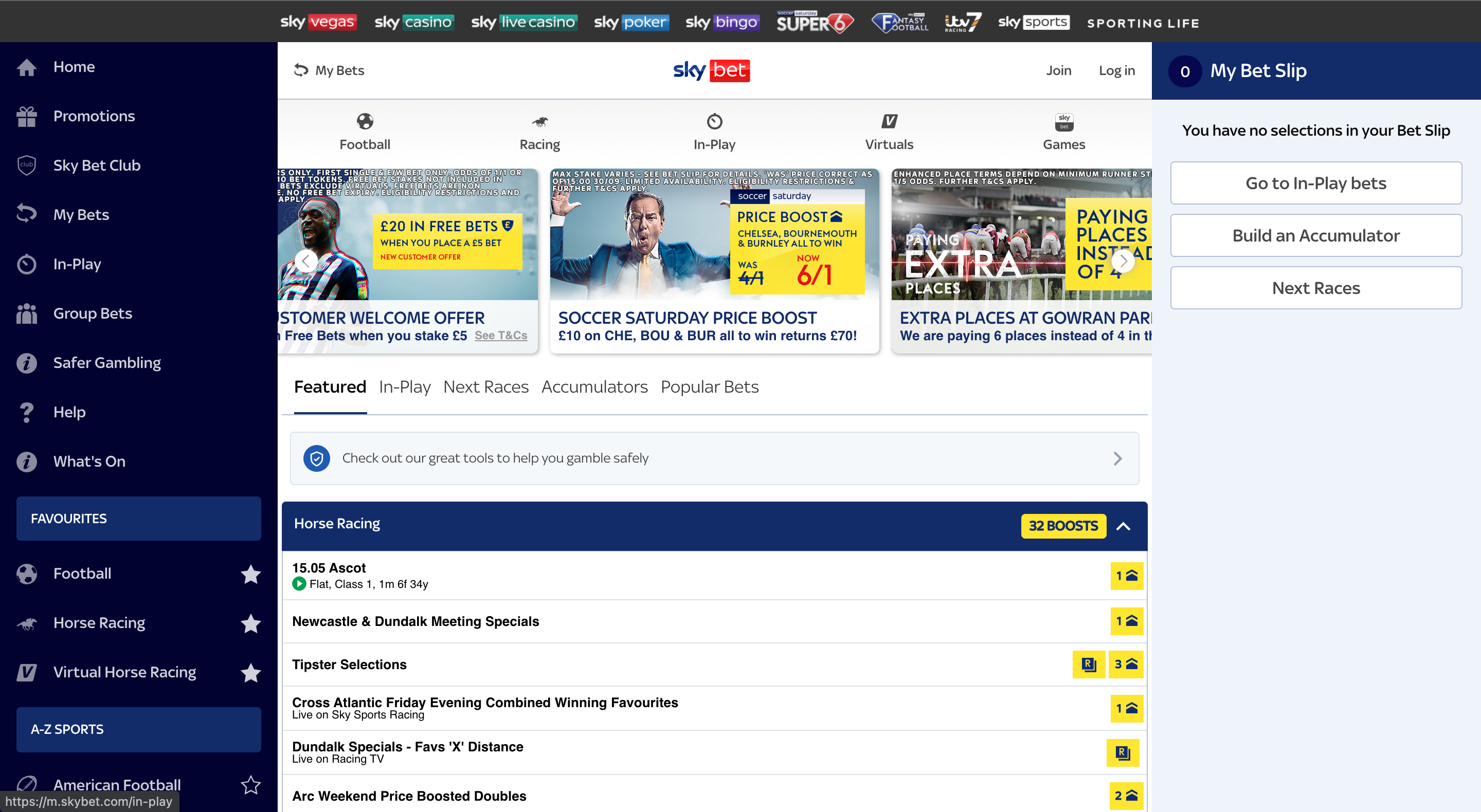Click the Home house icon in sidebar
1481x812 pixels.
(x=26, y=67)
